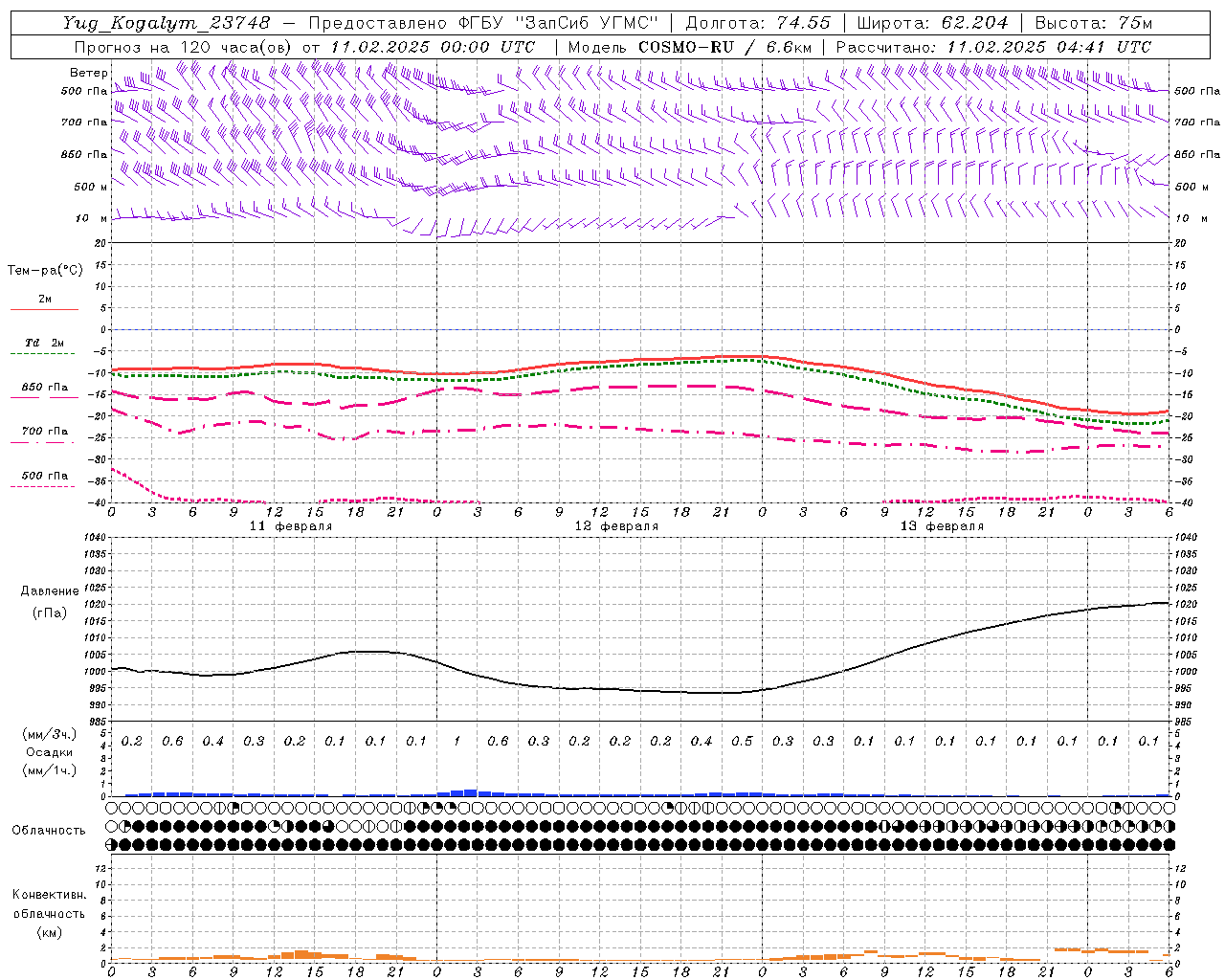Click the precipitation value 1 at 12 Feb midnight
The height and width of the screenshot is (980, 1225).
point(457,742)
